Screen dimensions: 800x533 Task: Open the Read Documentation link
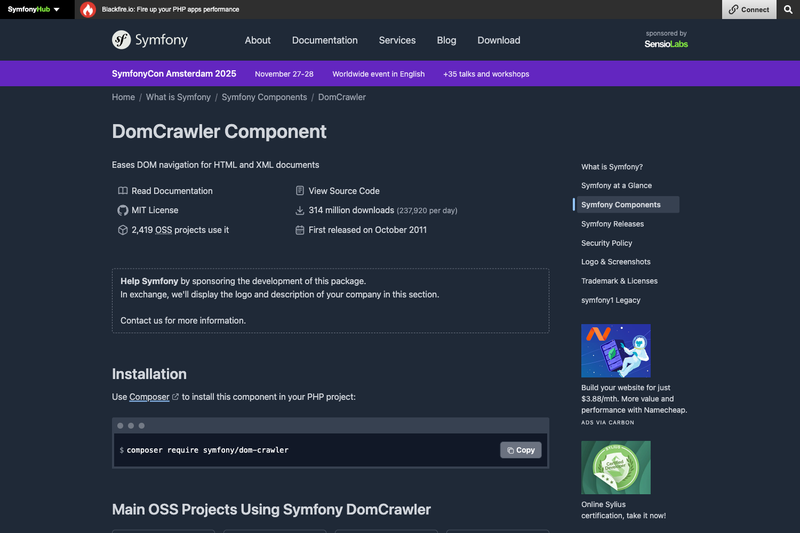[172, 191]
